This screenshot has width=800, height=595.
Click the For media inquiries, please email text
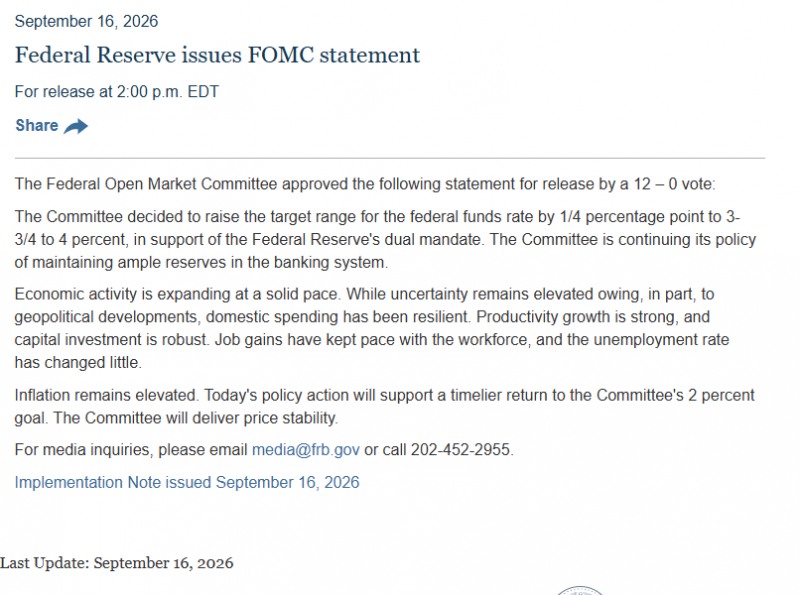point(131,450)
